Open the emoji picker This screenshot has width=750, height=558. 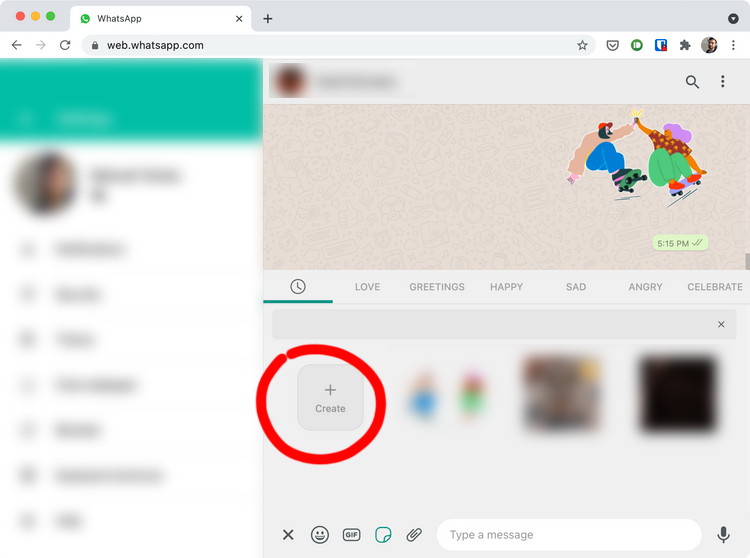tap(320, 535)
